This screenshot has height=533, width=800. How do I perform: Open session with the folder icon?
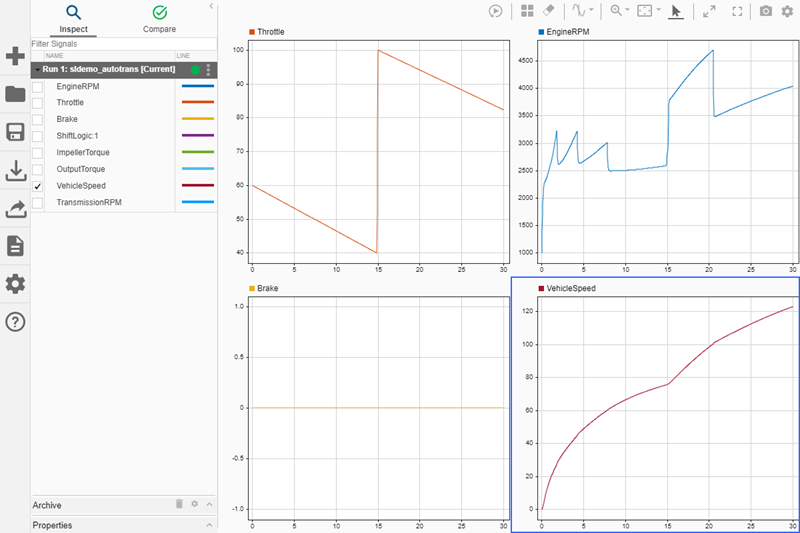point(15,94)
